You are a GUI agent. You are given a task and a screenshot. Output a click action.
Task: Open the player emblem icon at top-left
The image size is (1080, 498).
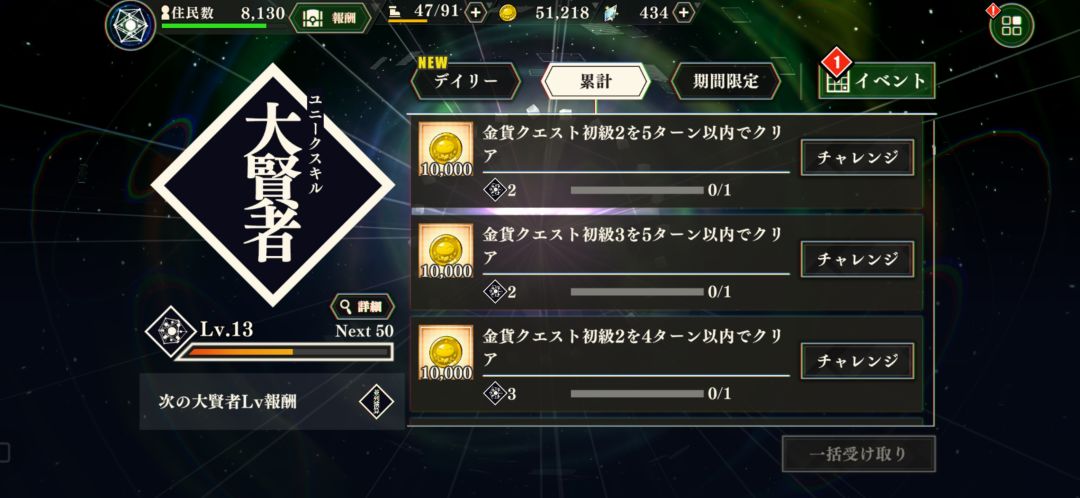[x=130, y=25]
